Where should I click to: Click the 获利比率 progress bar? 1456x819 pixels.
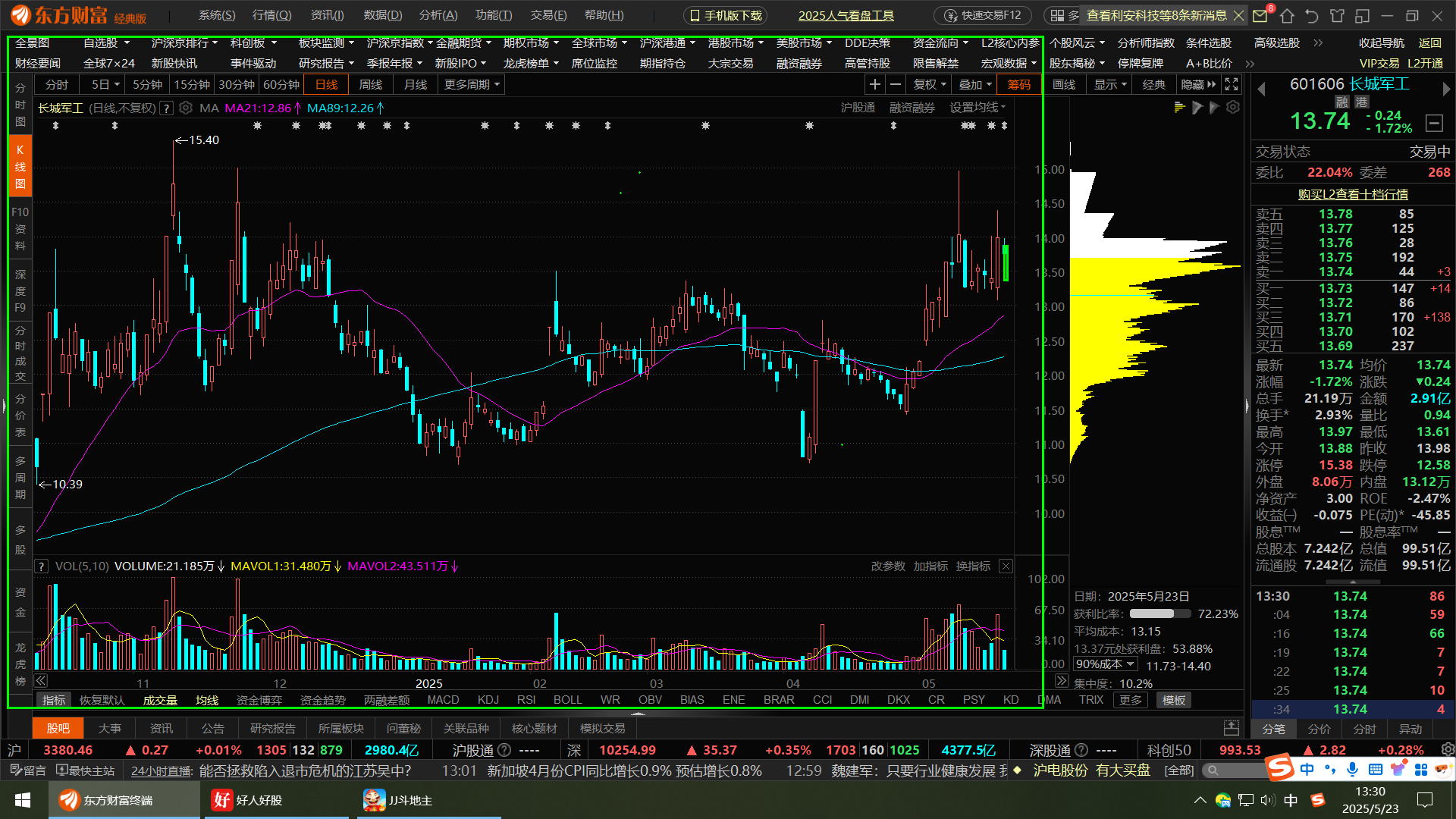pyautogui.click(x=1160, y=614)
